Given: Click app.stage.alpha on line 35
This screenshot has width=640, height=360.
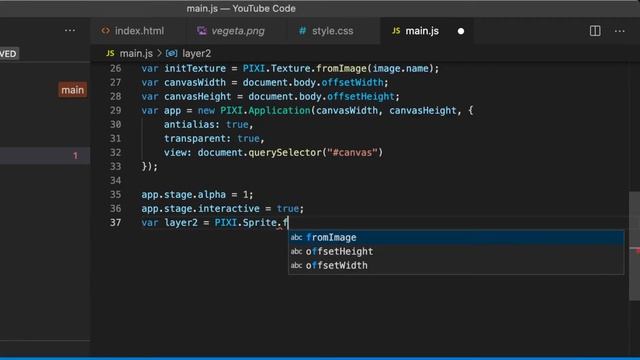Looking at the screenshot, I should pyautogui.click(x=183, y=195).
